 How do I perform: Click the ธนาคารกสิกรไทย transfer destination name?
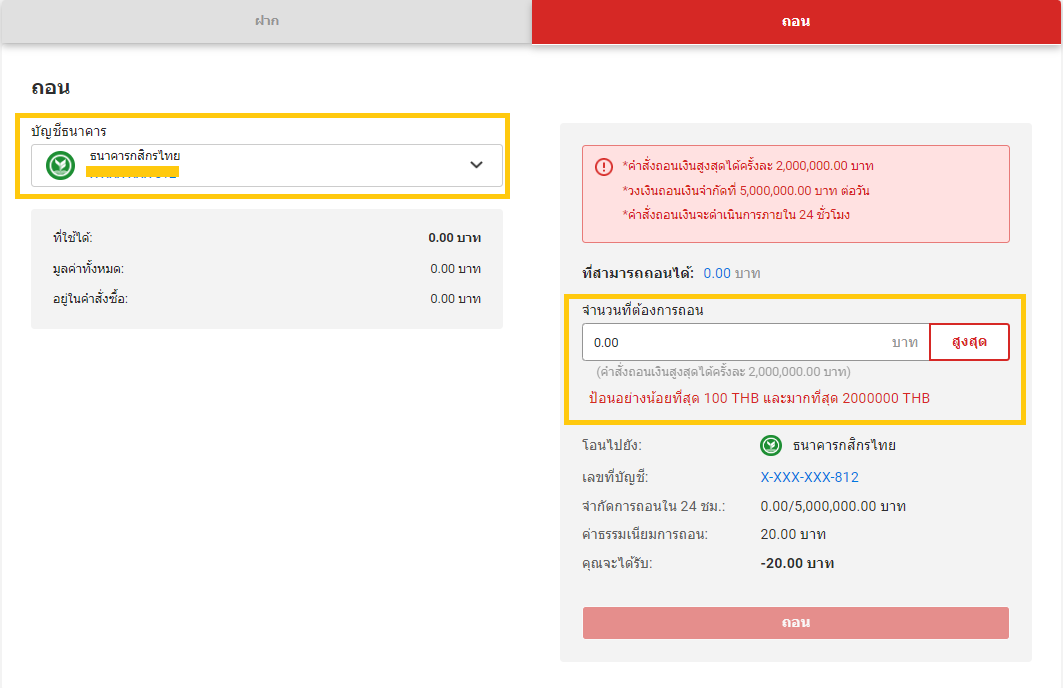(x=844, y=445)
